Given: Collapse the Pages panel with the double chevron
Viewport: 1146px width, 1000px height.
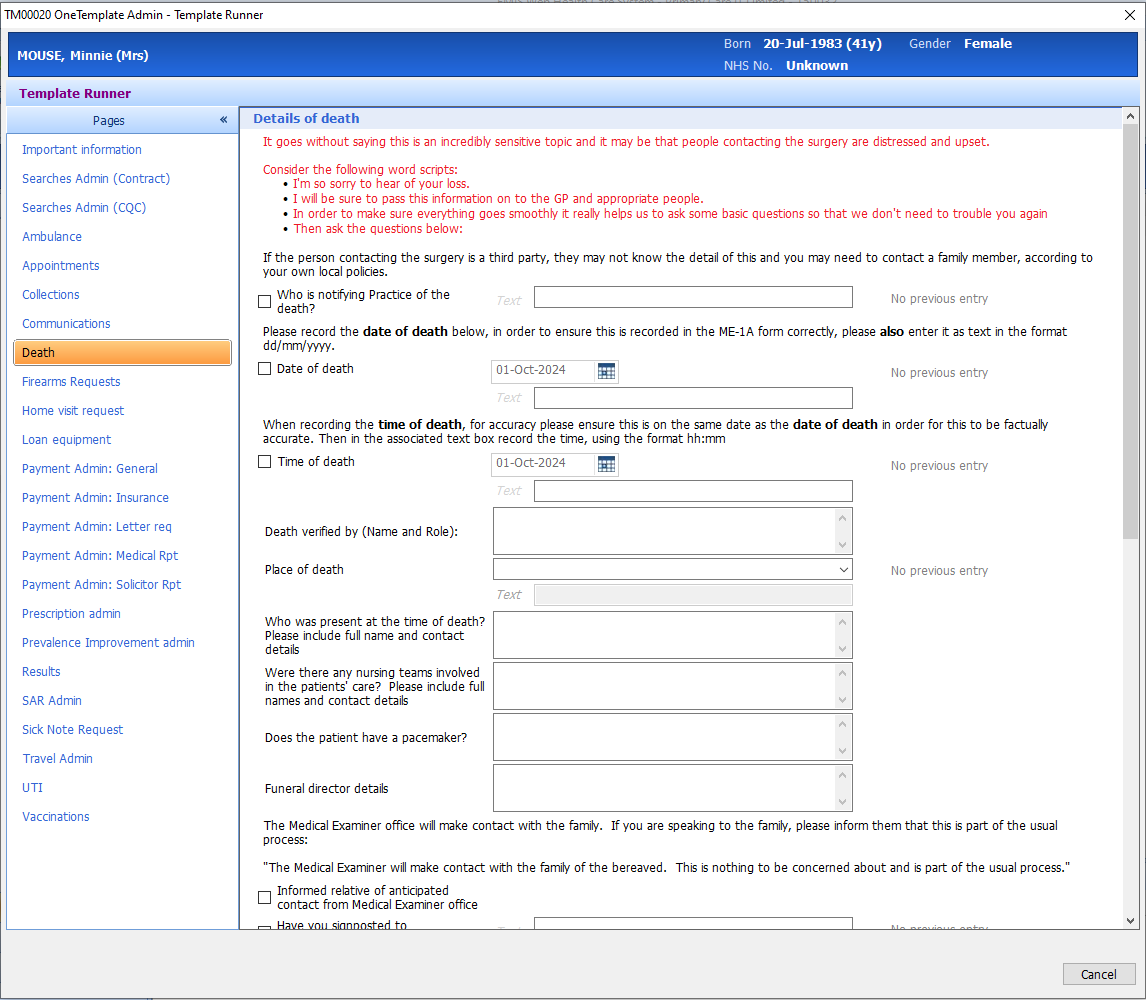Looking at the screenshot, I should pyautogui.click(x=224, y=120).
